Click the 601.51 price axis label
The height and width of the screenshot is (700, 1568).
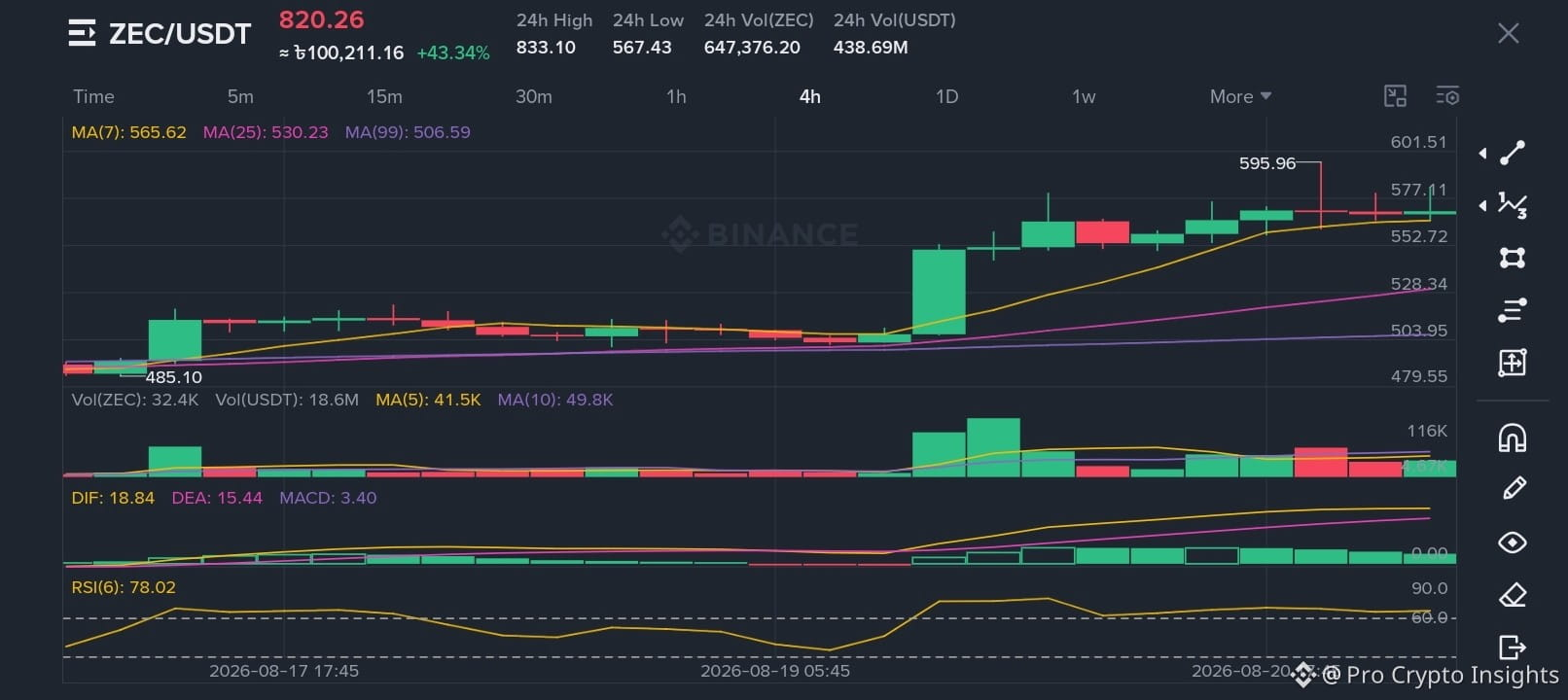coord(1419,142)
